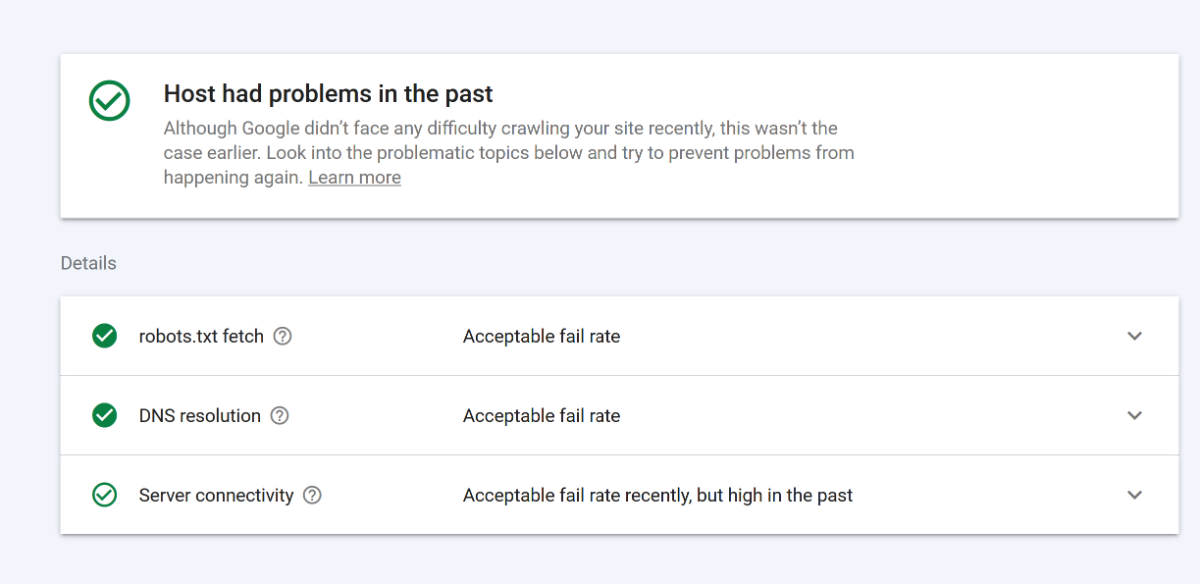Click the large green checkmark host status icon
Viewport: 1200px width, 584px height.
(109, 100)
